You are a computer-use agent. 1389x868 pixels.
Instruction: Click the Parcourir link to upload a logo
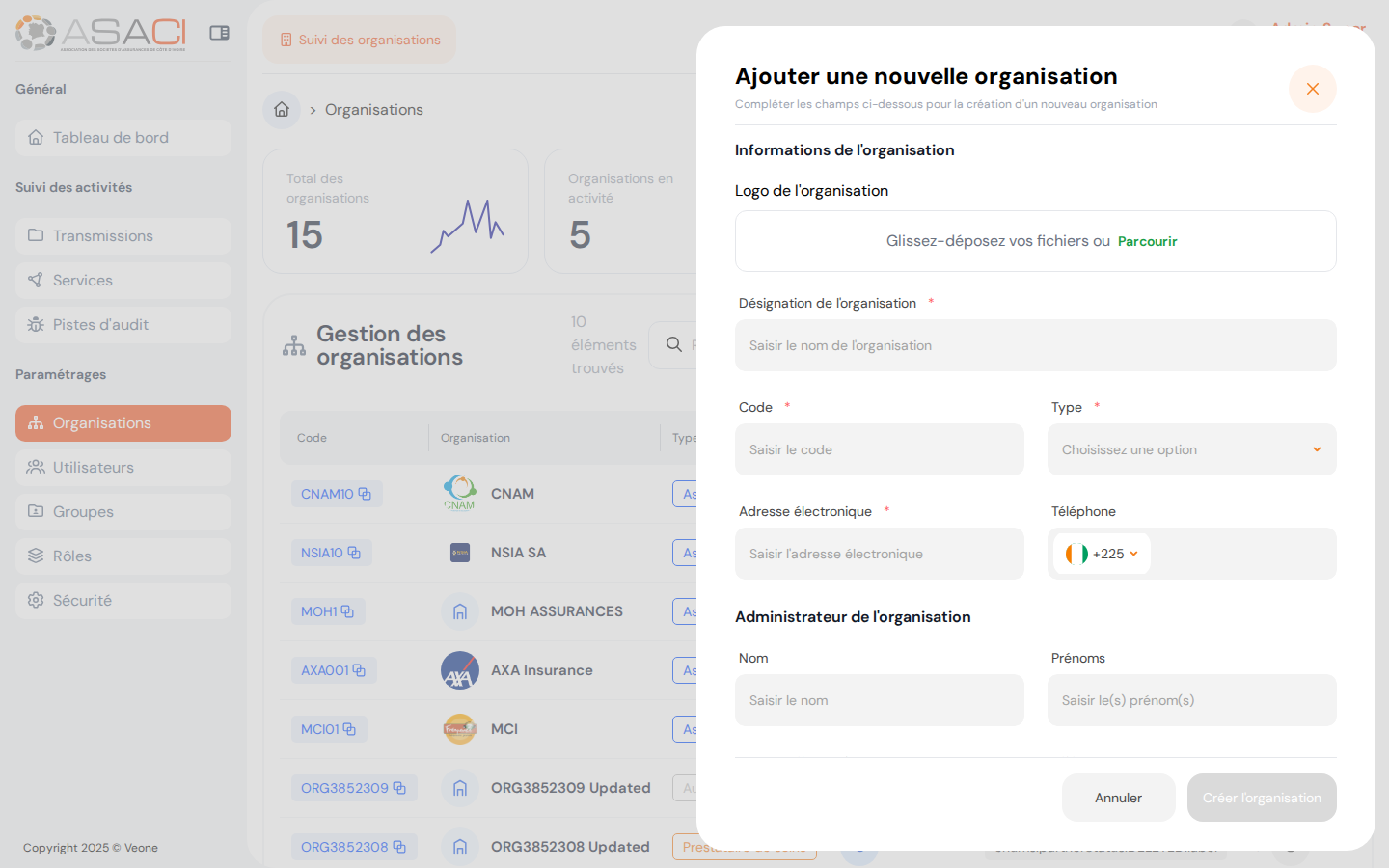pos(1147,241)
